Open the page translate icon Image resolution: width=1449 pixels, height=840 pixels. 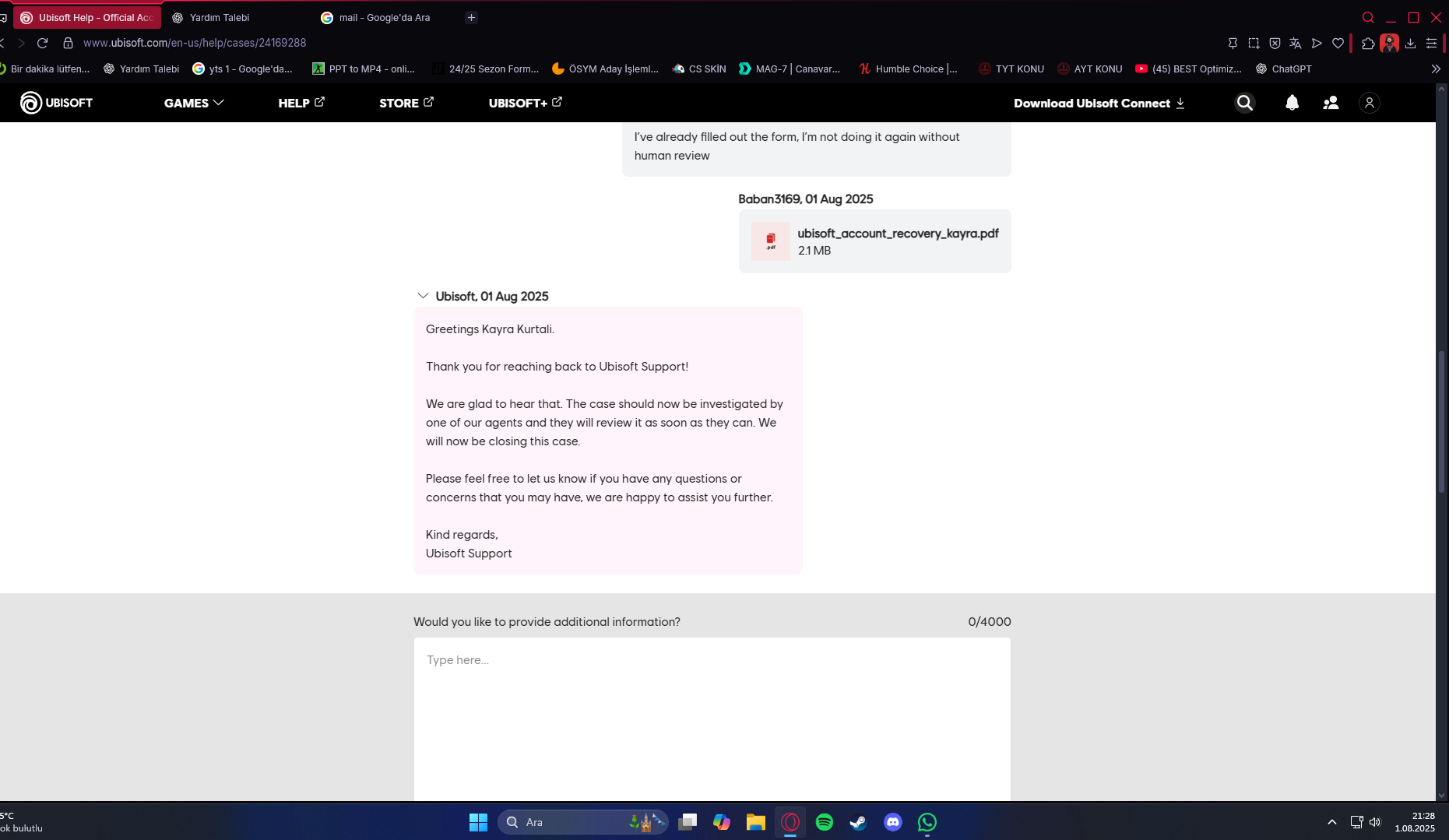[1296, 43]
